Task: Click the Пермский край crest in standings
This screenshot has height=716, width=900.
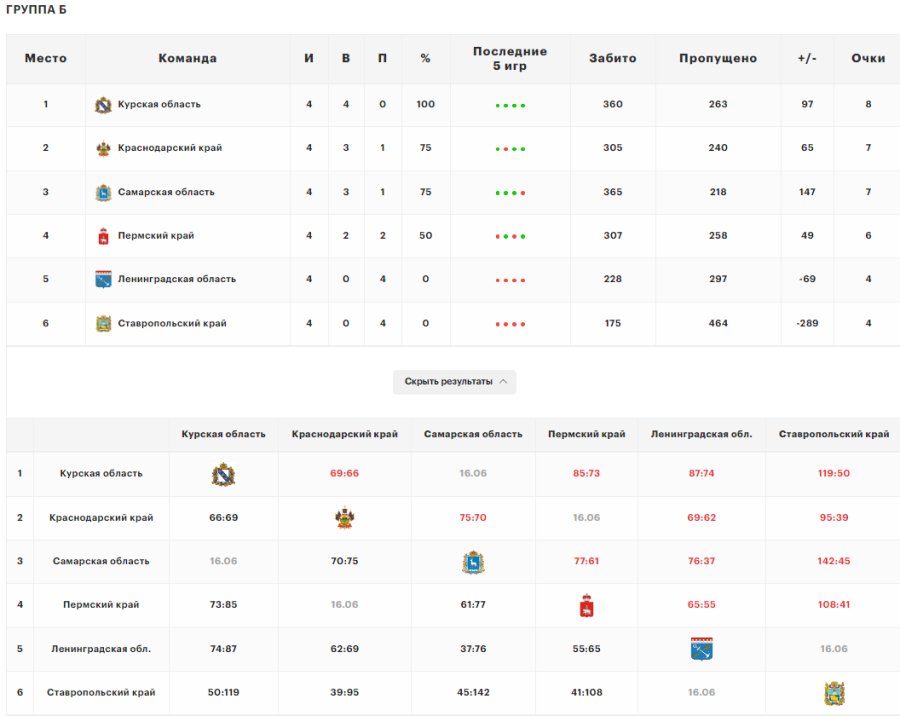Action: coord(103,236)
